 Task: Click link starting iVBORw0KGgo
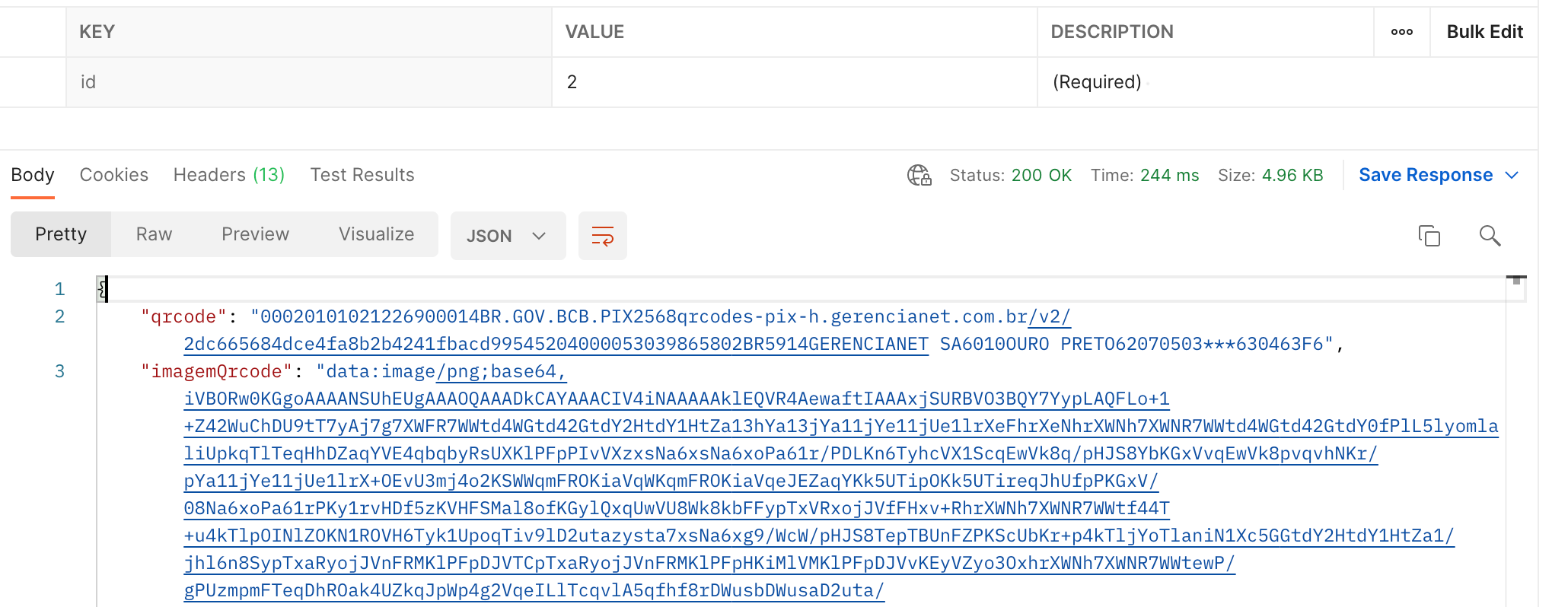point(677,399)
